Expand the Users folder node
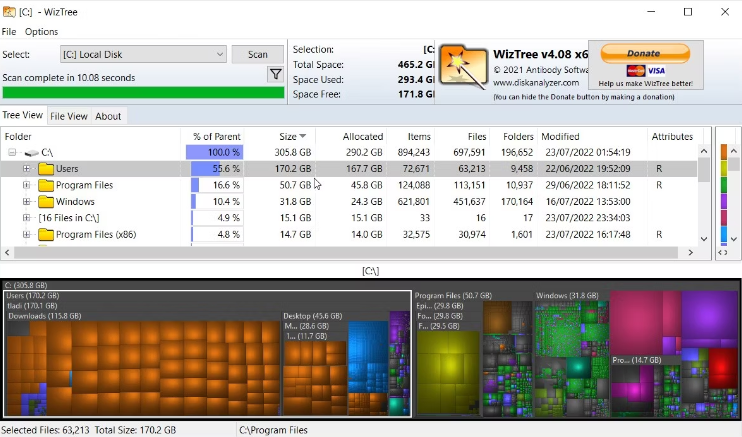The width and height of the screenshot is (742, 437). (x=26, y=169)
